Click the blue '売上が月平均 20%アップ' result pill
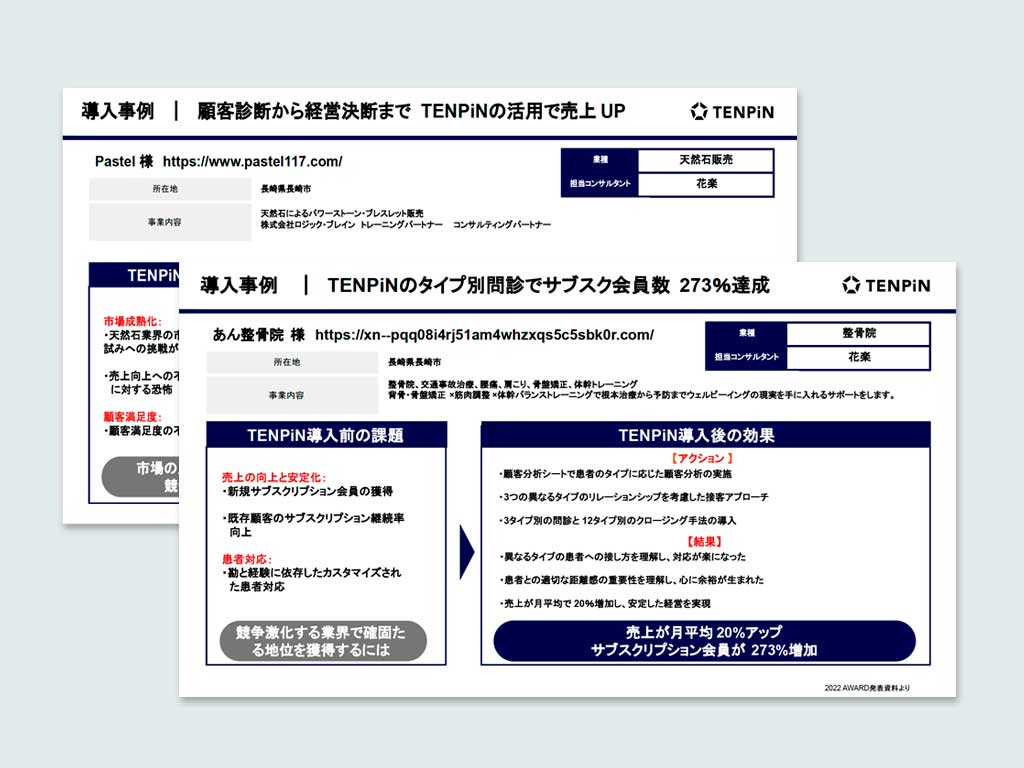The image size is (1024, 768). pos(704,641)
